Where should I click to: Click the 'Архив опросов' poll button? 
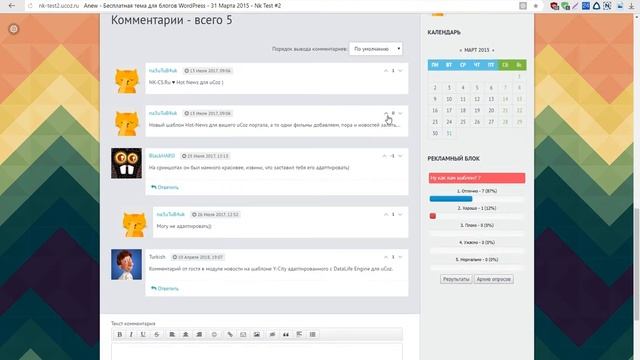pyautogui.click(x=493, y=279)
